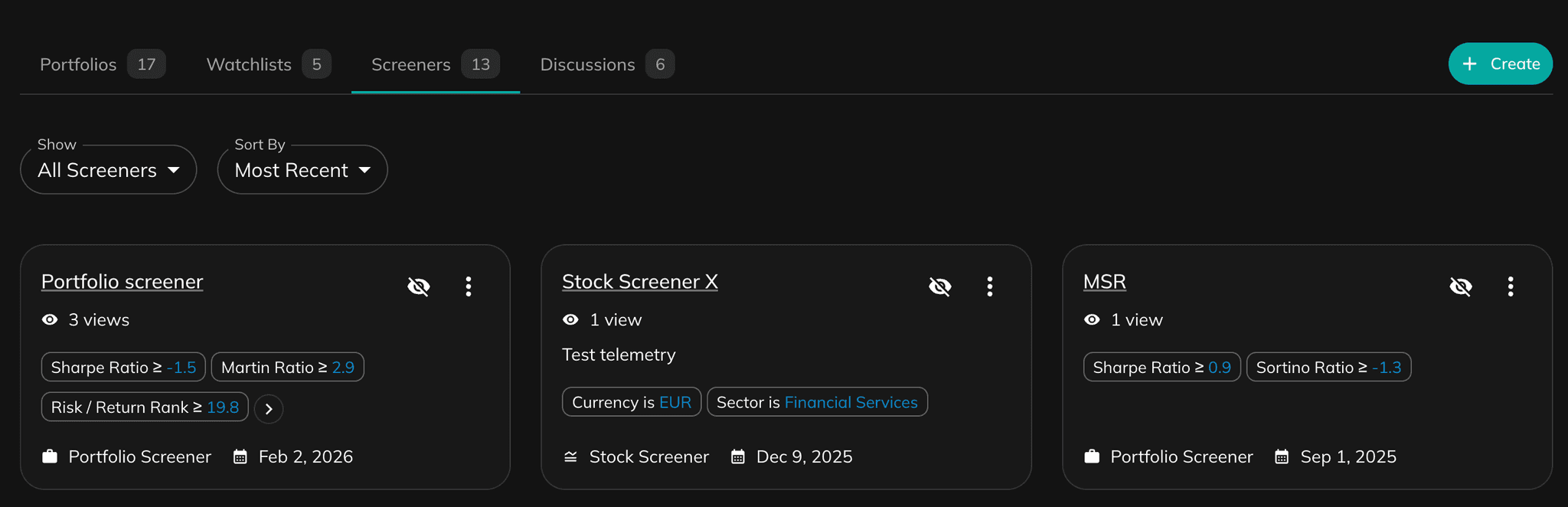
Task: Click the views eye icon on Portfolio screener
Action: [50, 319]
